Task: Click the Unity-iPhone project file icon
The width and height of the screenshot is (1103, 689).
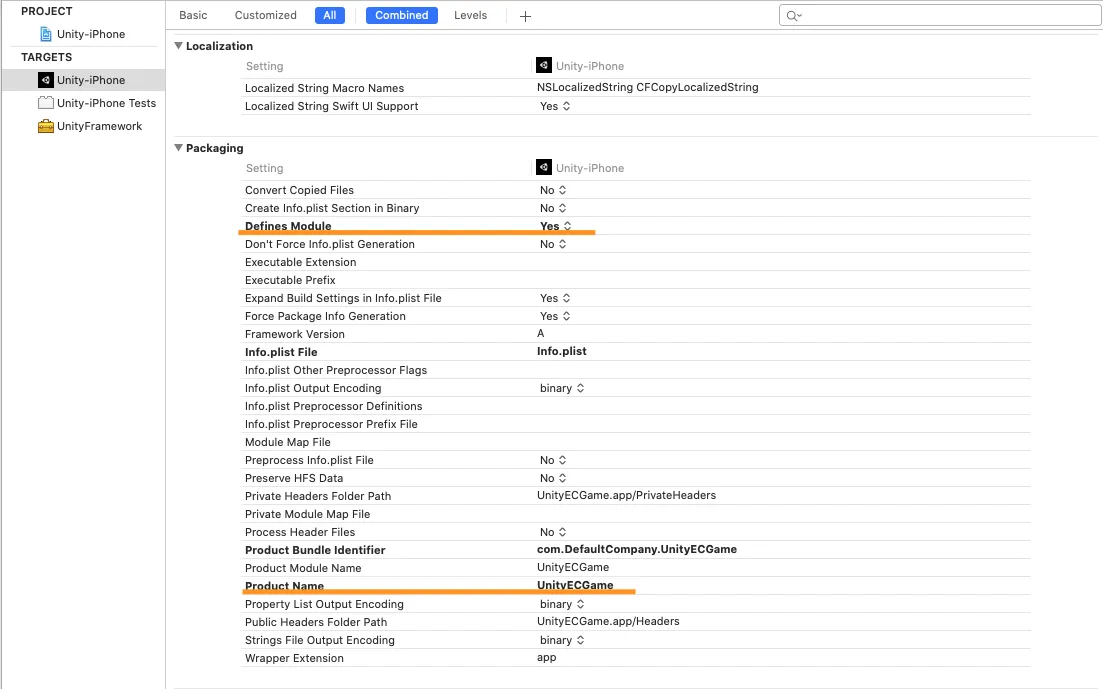Action: 46,34
